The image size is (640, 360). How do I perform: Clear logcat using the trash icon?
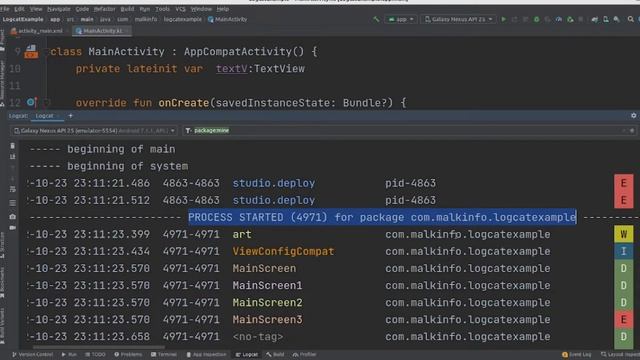click(x=13, y=146)
